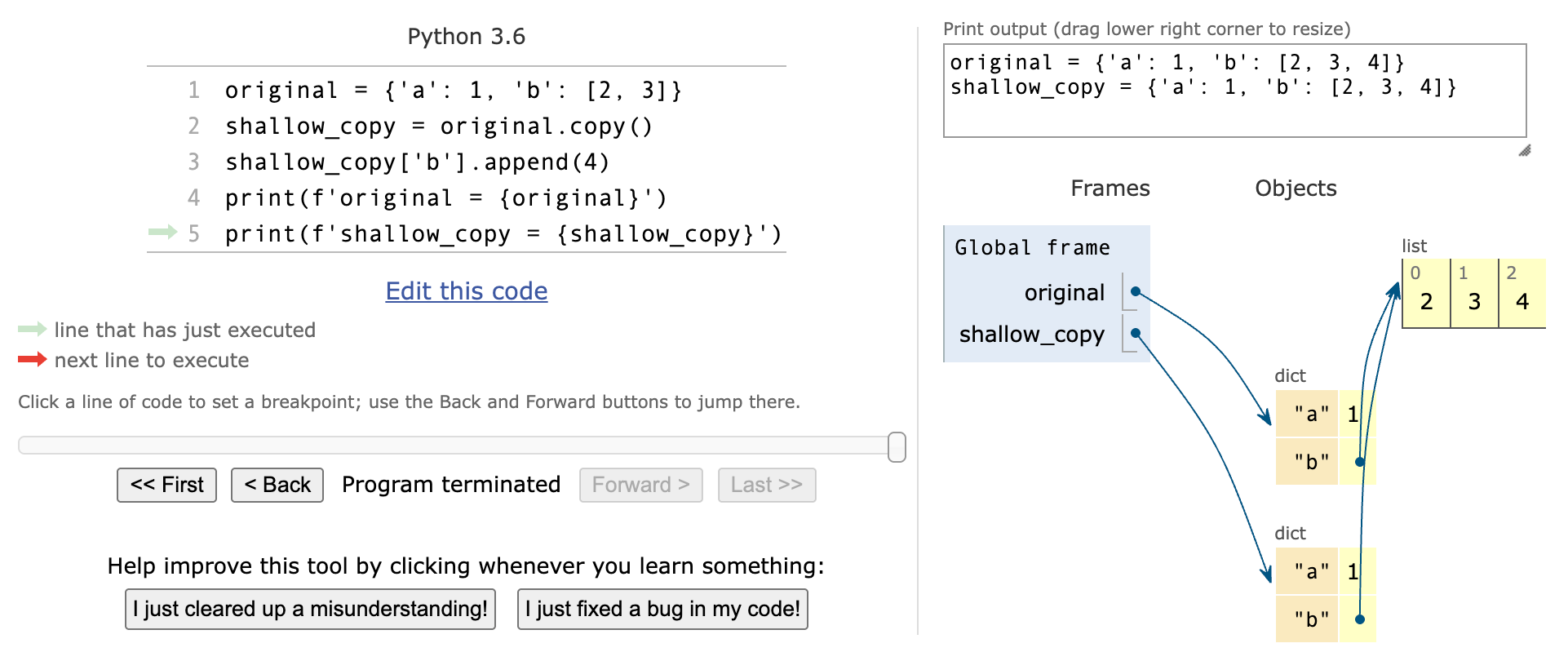Click the disabled Forward button
1568x661 pixels.
(641, 485)
